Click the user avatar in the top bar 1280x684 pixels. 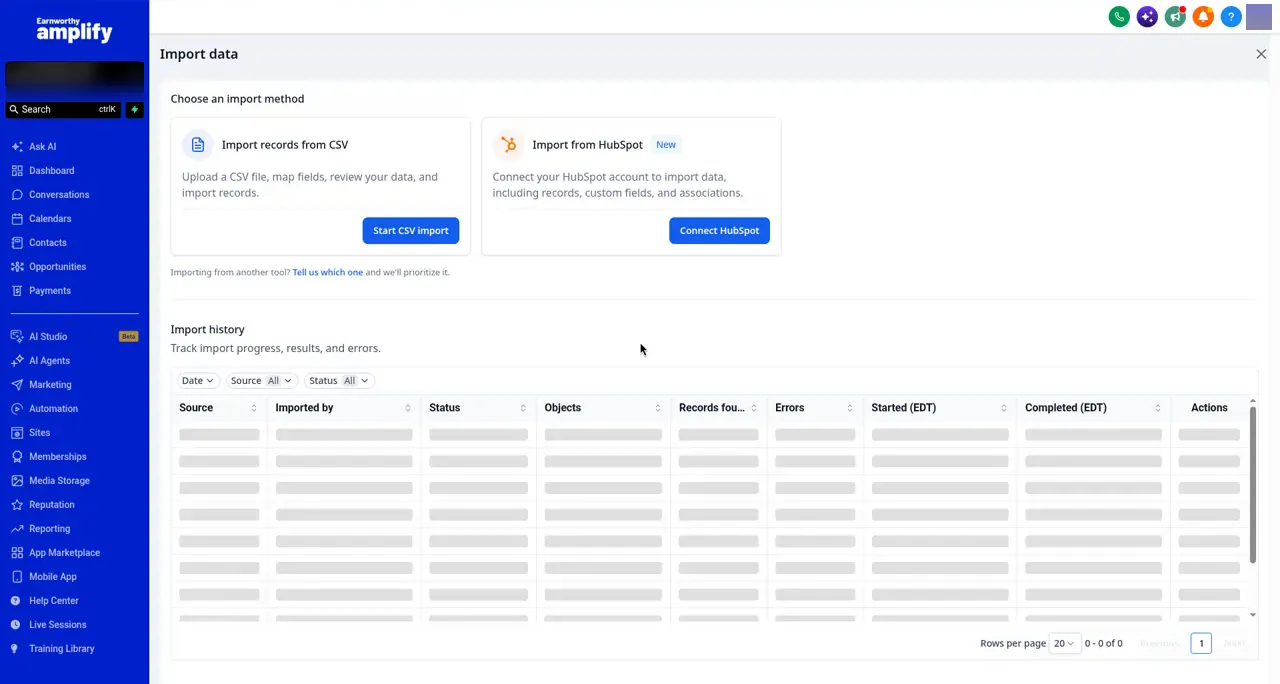click(x=1259, y=17)
